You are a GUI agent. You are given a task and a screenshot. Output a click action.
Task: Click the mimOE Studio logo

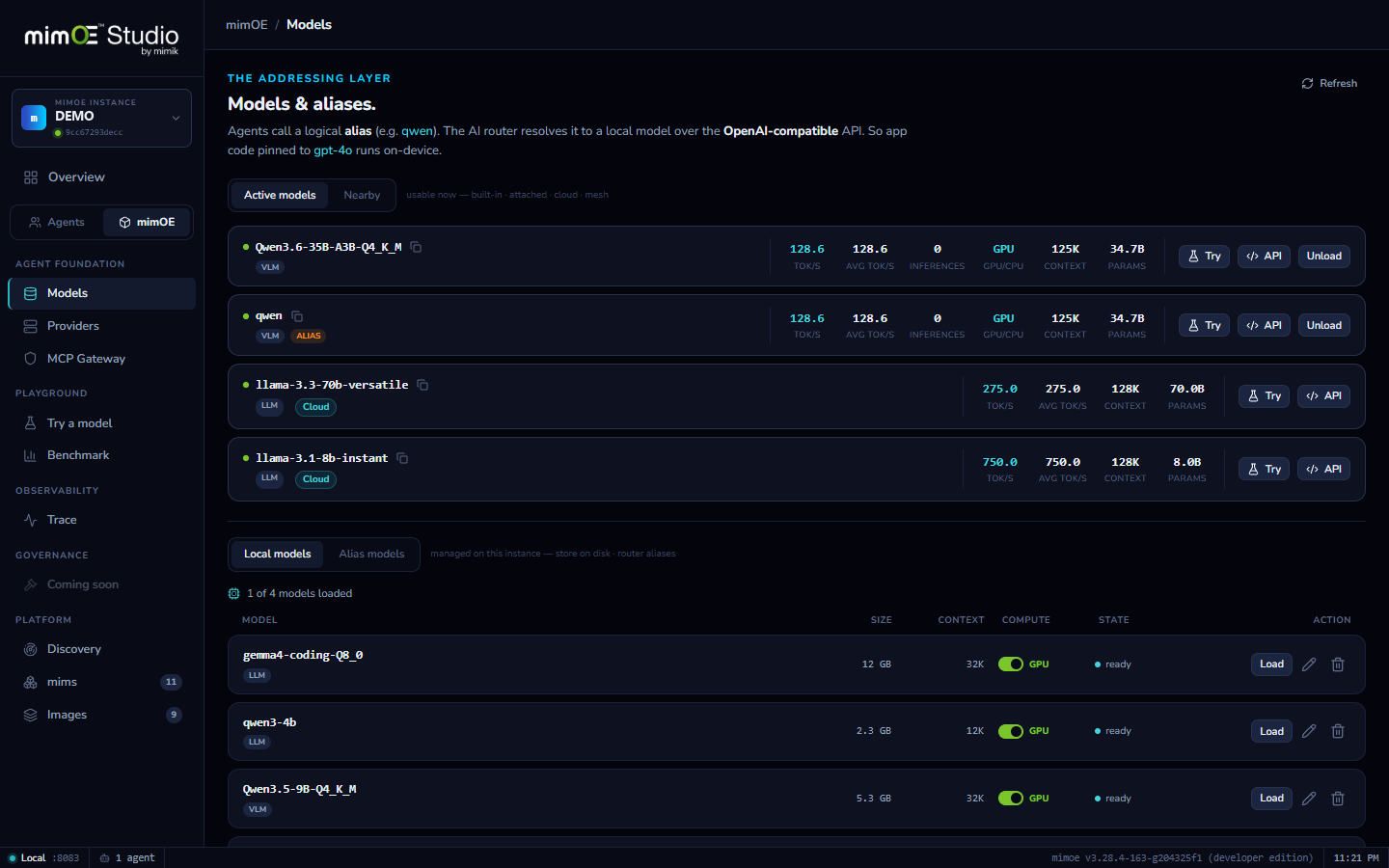[x=101, y=39]
